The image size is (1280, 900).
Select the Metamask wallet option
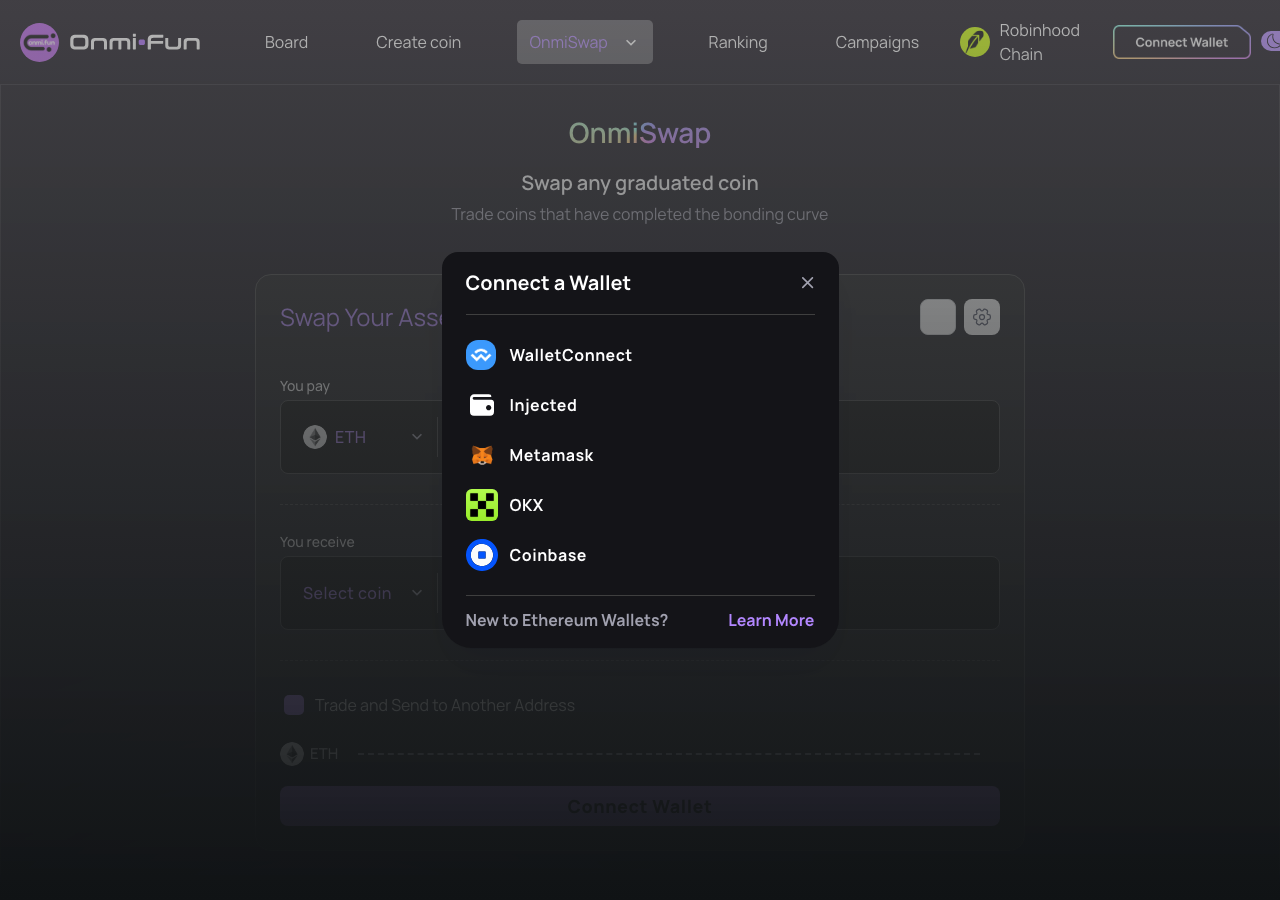click(x=640, y=455)
